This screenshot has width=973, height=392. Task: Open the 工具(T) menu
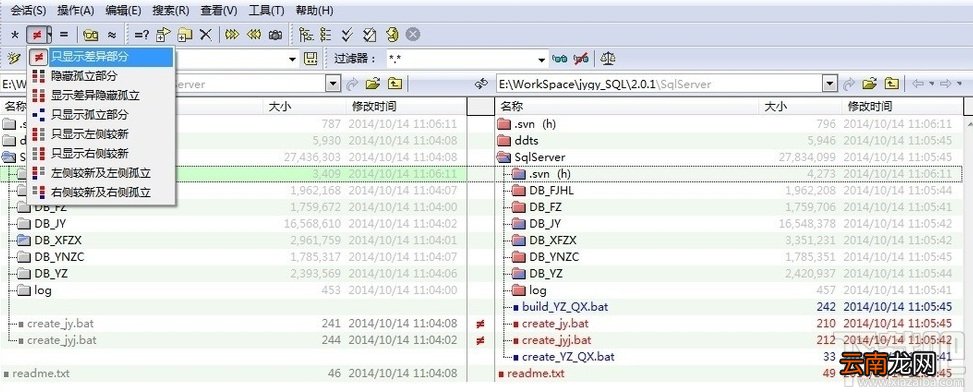(266, 11)
